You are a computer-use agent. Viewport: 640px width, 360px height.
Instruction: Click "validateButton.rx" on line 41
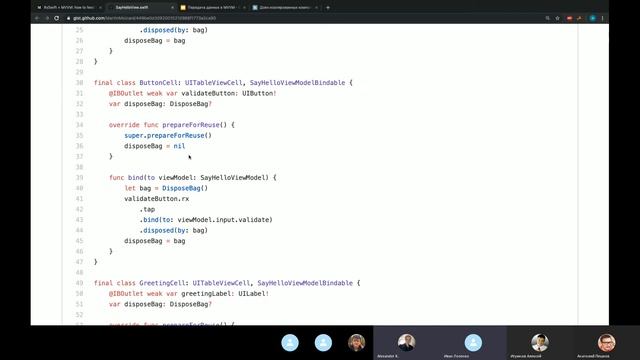click(x=156, y=199)
